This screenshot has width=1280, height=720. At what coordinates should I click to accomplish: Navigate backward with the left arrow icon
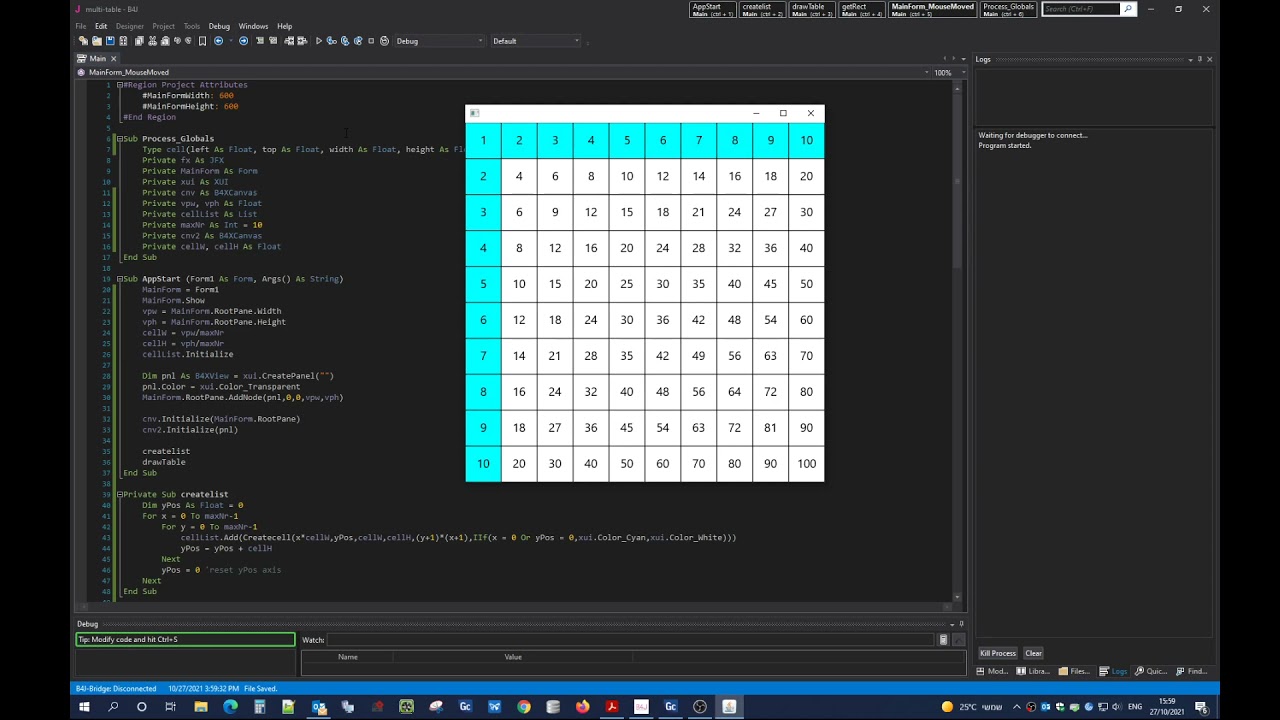coord(219,41)
